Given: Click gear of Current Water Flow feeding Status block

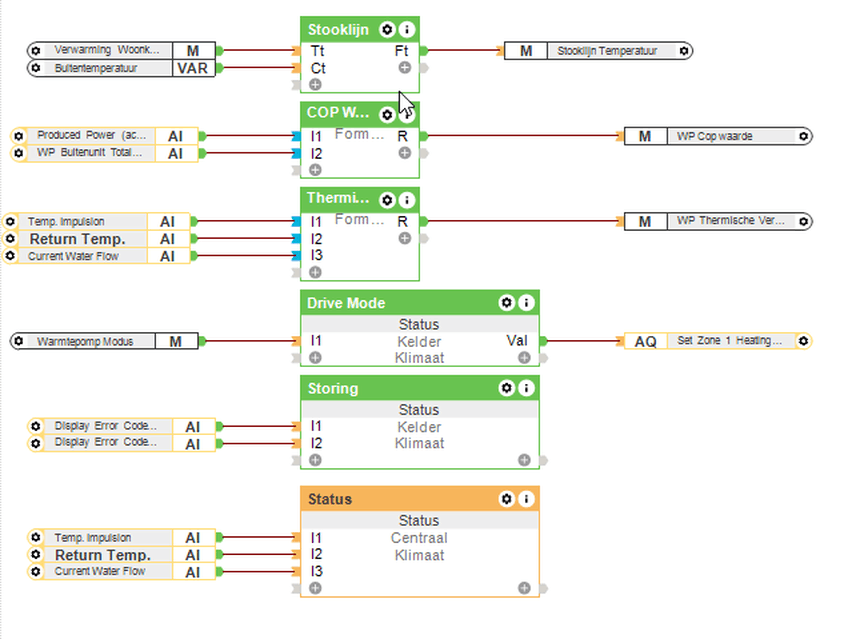Looking at the screenshot, I should [x=36, y=572].
